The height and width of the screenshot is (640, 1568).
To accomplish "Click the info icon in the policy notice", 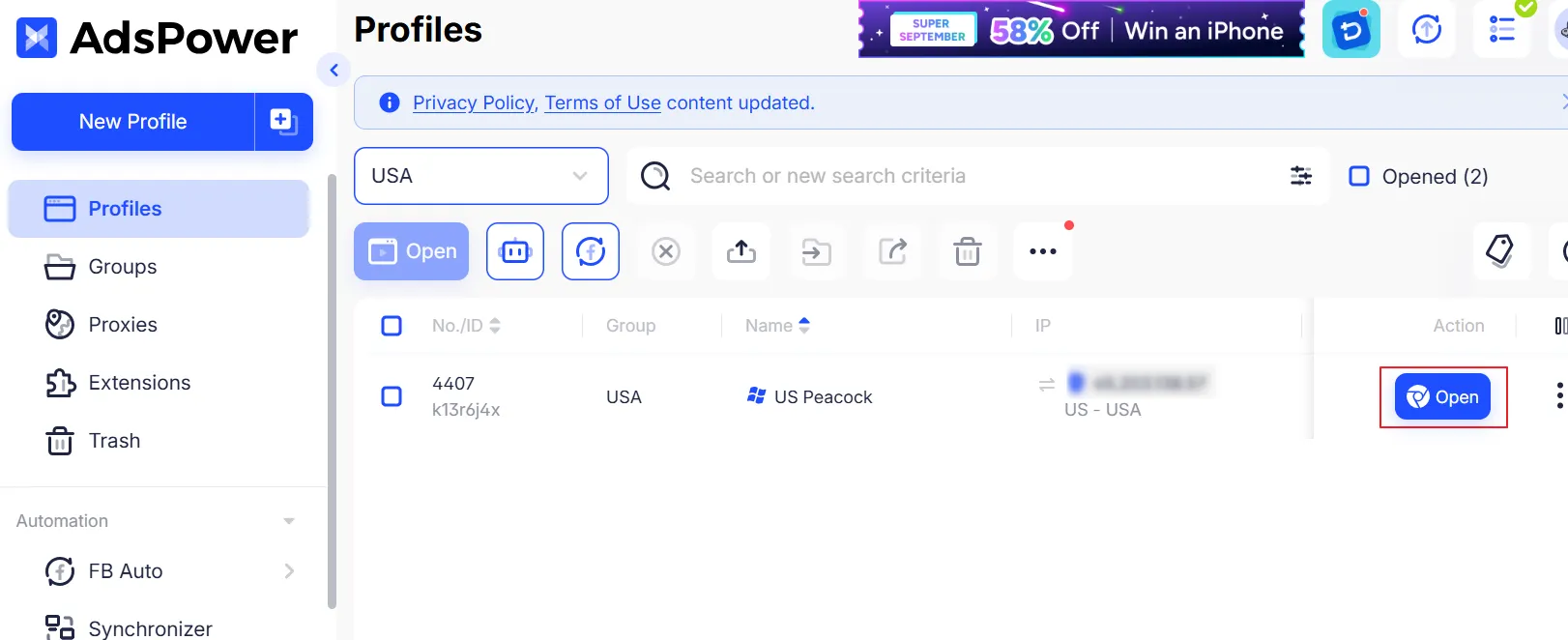I will (390, 102).
